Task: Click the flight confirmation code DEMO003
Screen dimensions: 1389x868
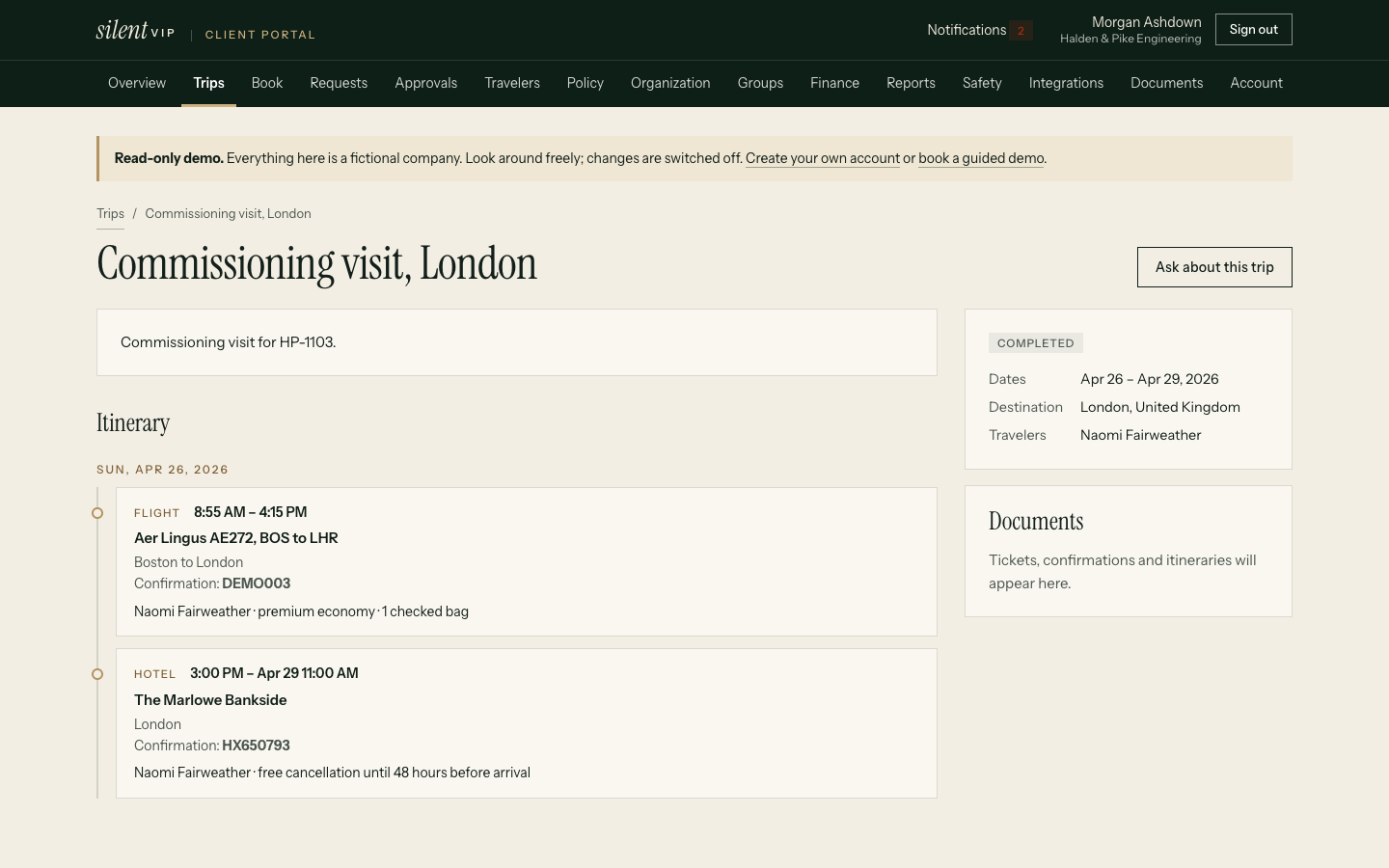Action: pyautogui.click(x=257, y=583)
